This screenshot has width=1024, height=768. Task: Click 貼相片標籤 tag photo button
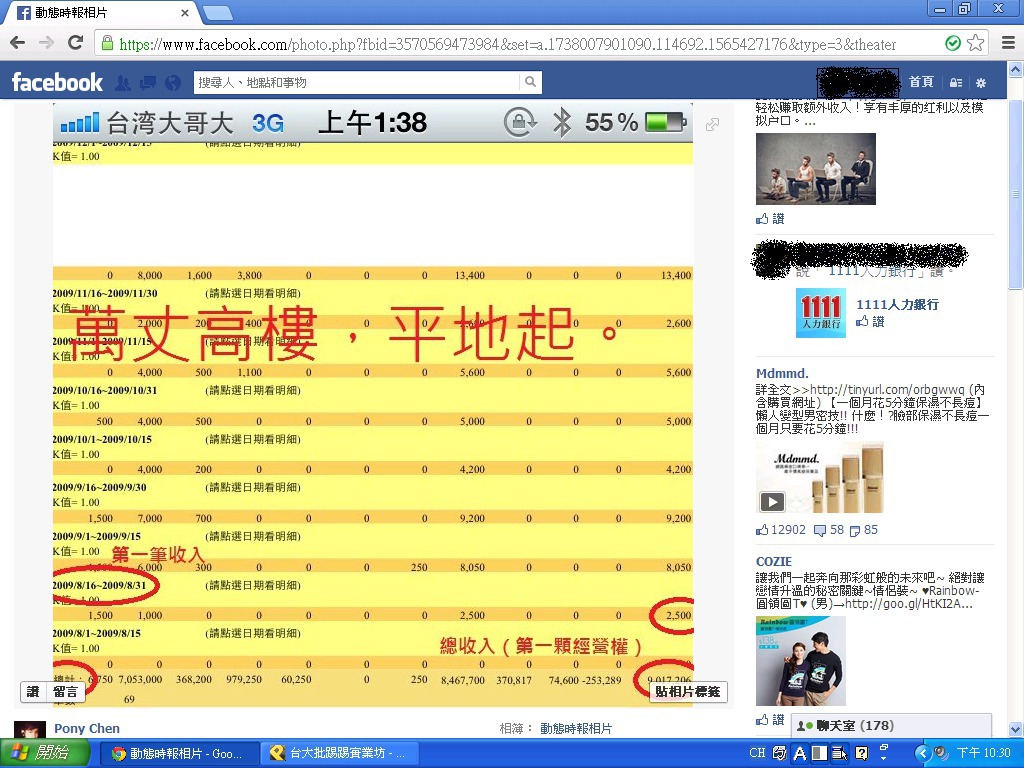click(688, 692)
